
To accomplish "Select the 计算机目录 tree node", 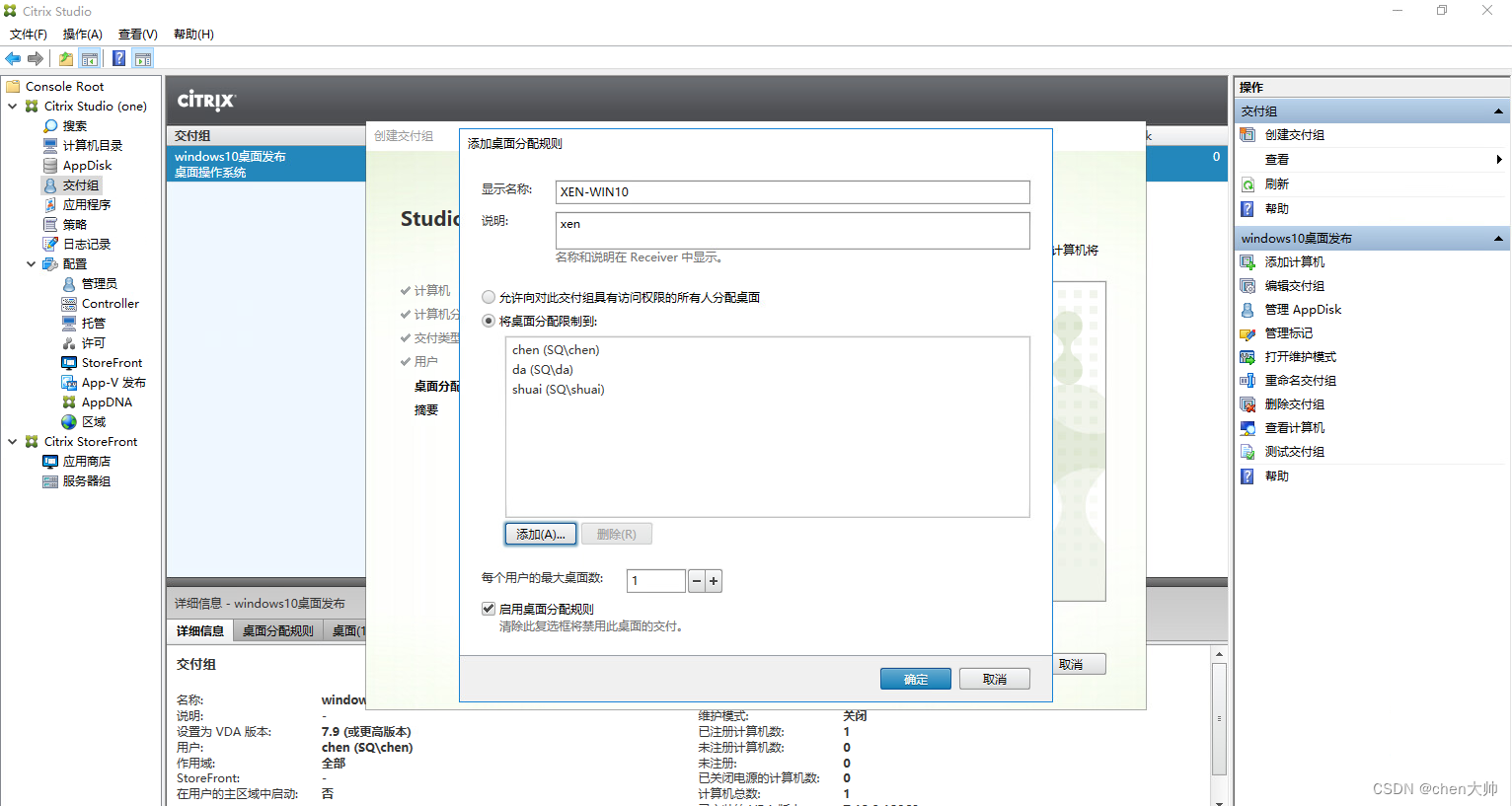I will [93, 145].
